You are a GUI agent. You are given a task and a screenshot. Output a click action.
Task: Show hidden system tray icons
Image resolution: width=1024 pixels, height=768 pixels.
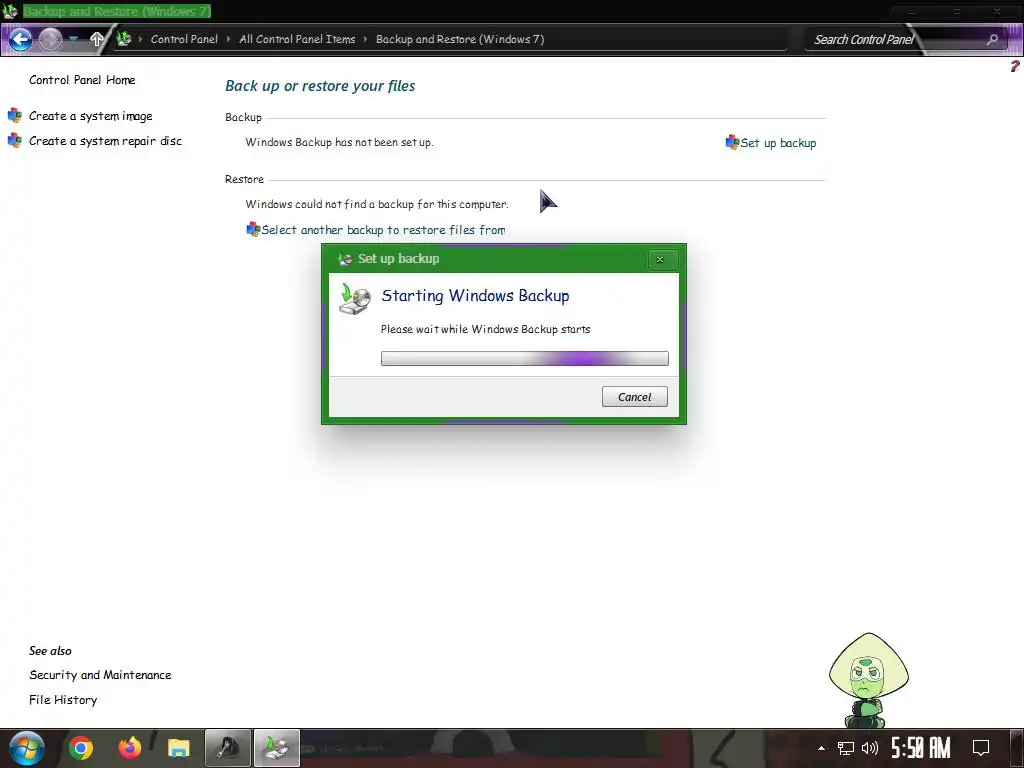[822, 748]
